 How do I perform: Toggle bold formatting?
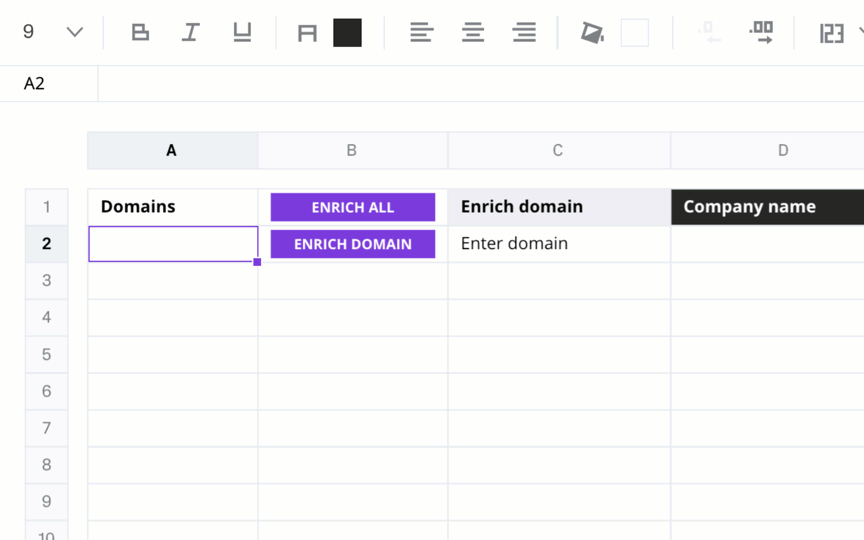[x=140, y=33]
